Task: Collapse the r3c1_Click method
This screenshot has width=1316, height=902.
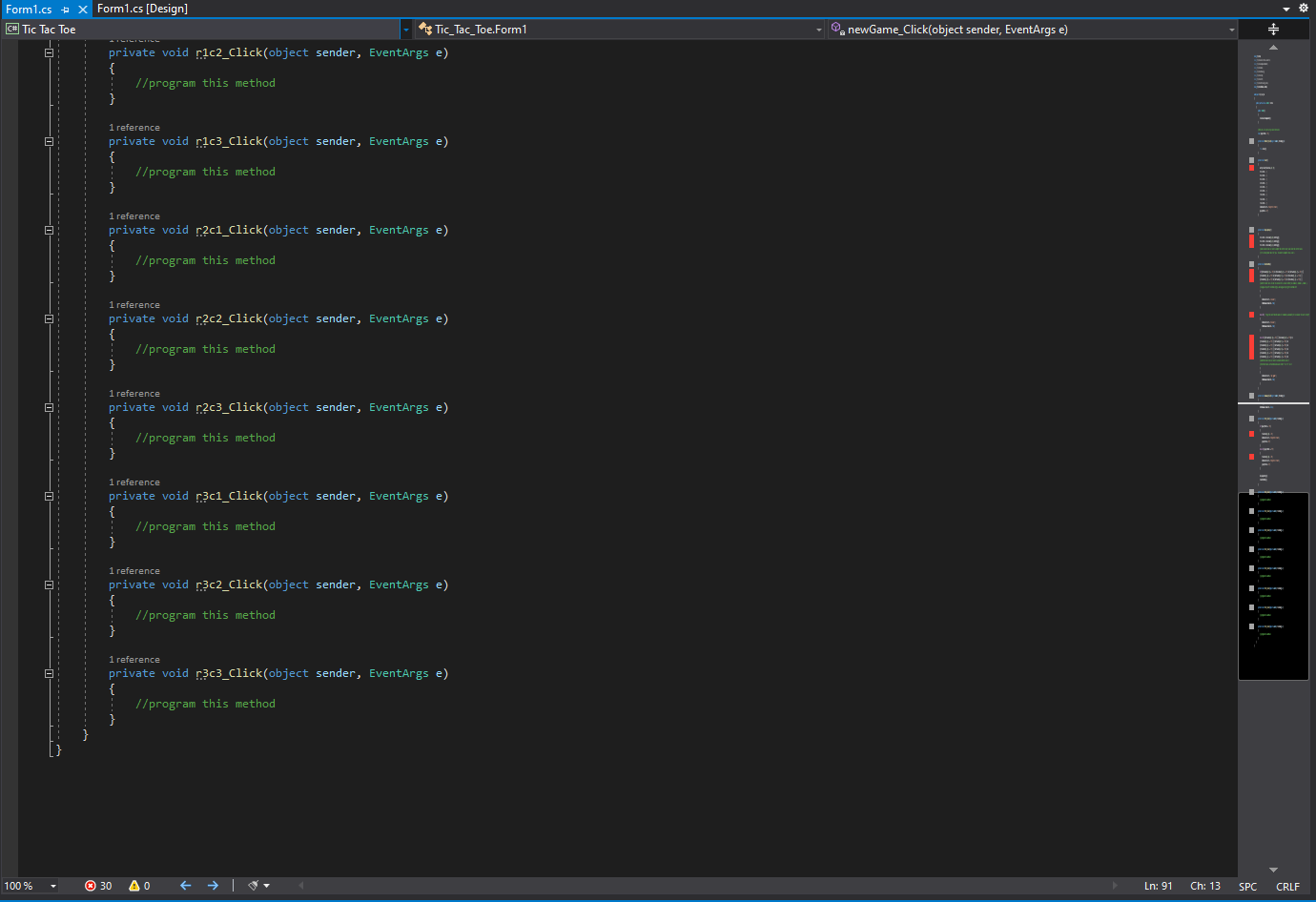Action: pyautogui.click(x=49, y=496)
